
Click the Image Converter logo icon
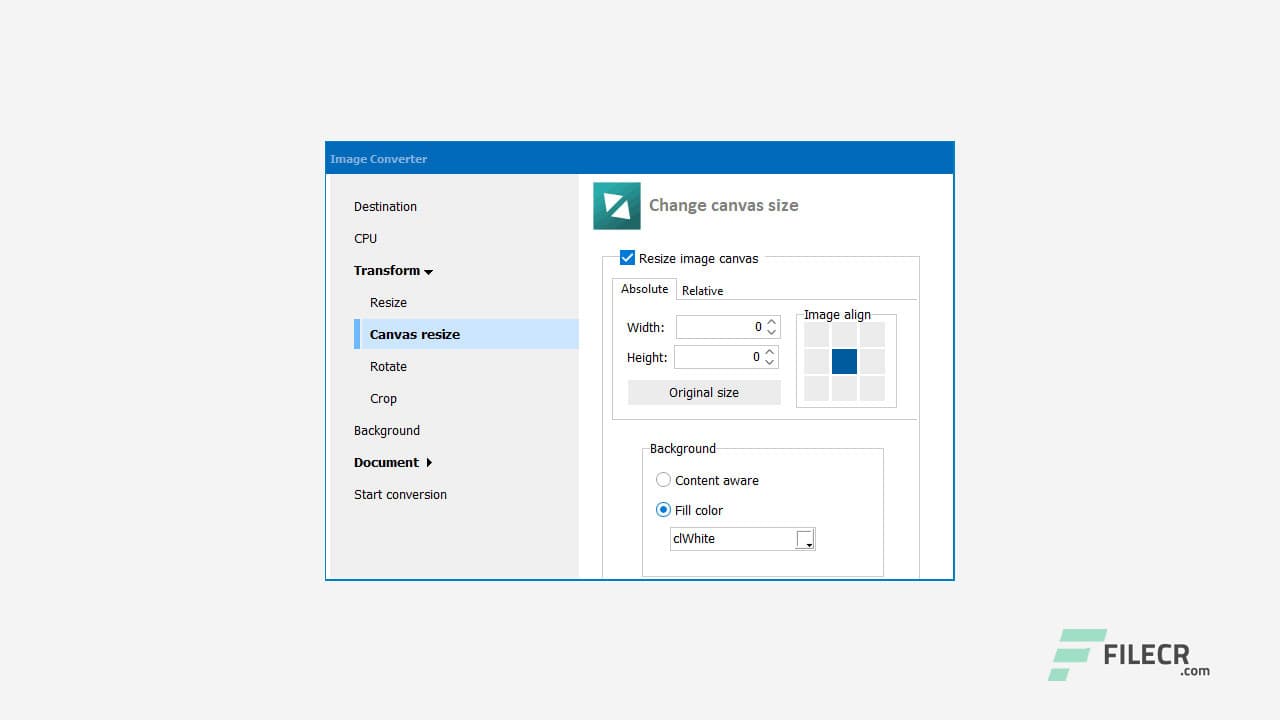tap(616, 204)
